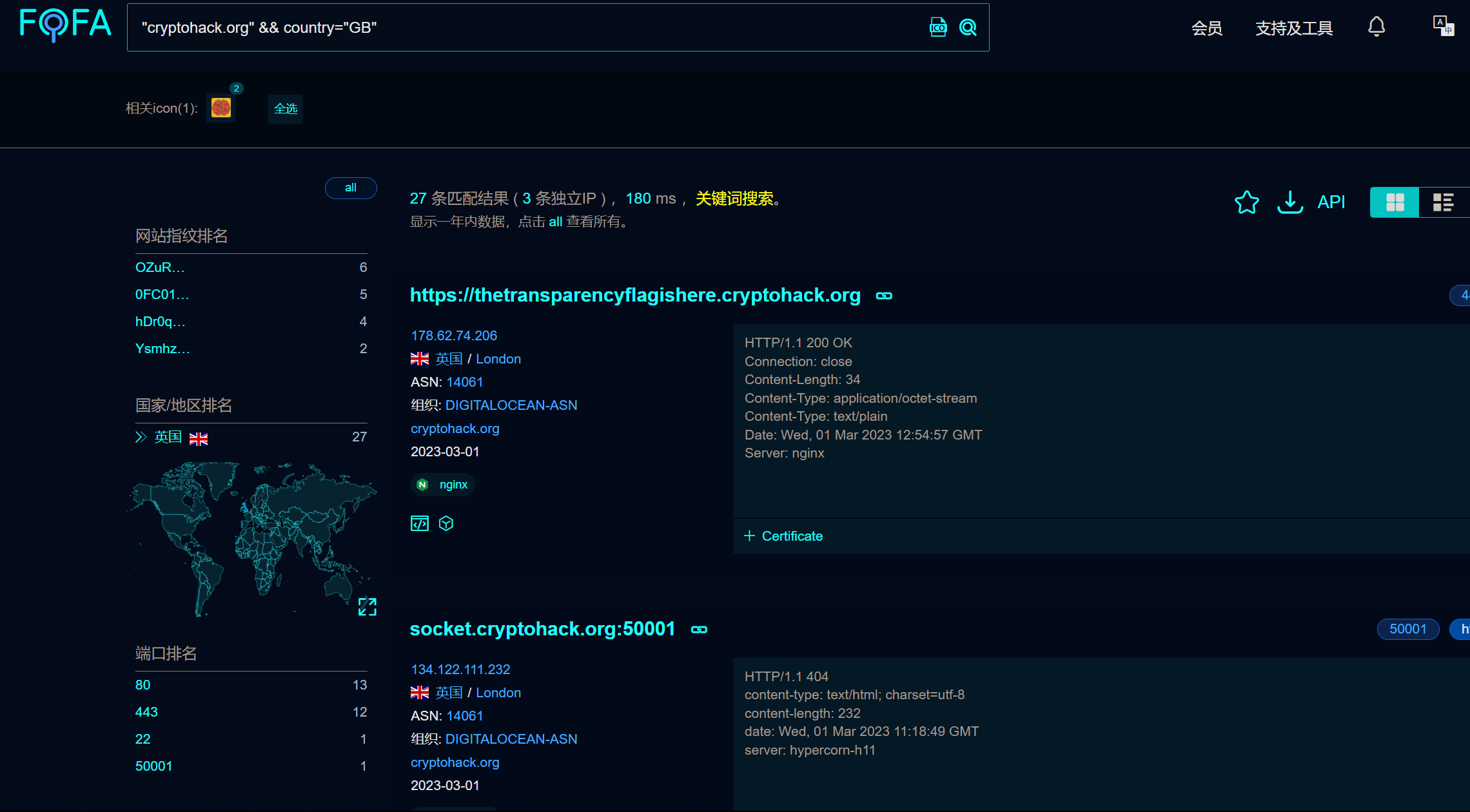Viewport: 1470px width, 812px height.
Task: Expand the world map to fullscreen
Action: click(367, 606)
